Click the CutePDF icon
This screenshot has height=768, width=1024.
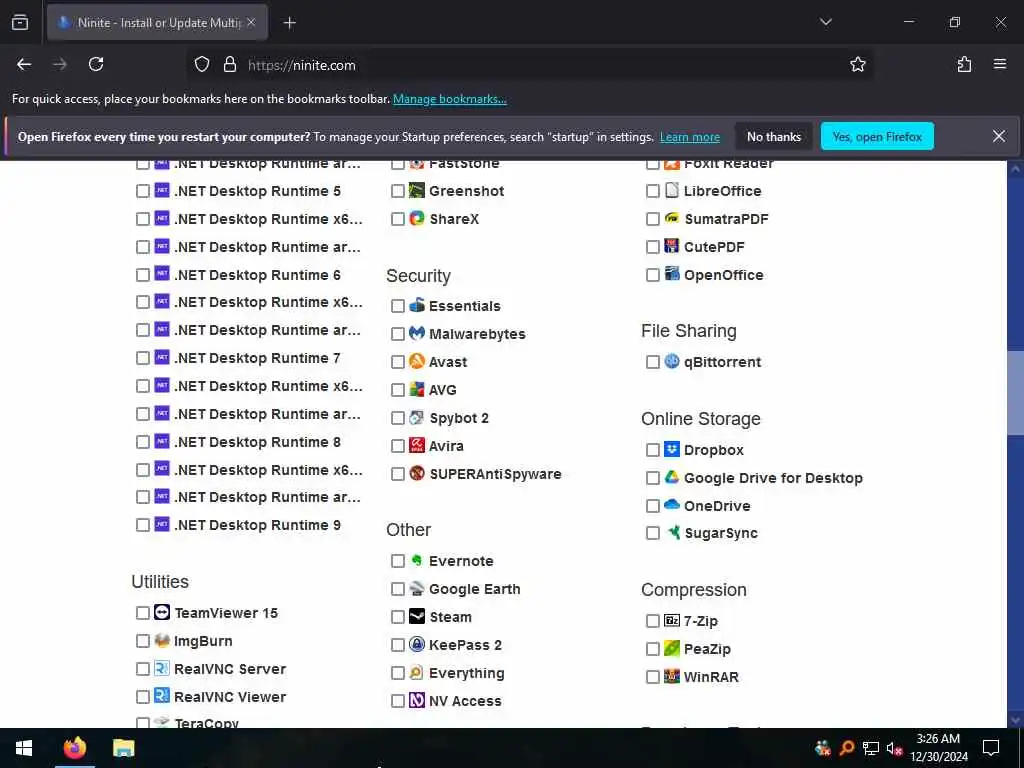(x=672, y=246)
